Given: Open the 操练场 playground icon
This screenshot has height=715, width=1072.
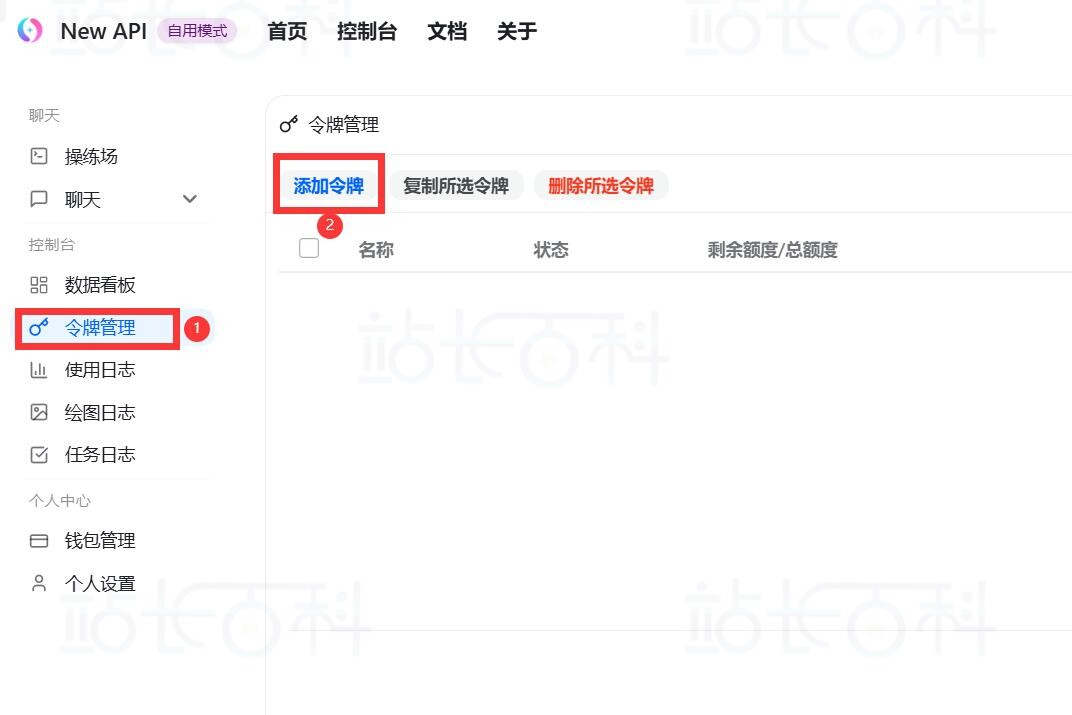Looking at the screenshot, I should point(39,157).
